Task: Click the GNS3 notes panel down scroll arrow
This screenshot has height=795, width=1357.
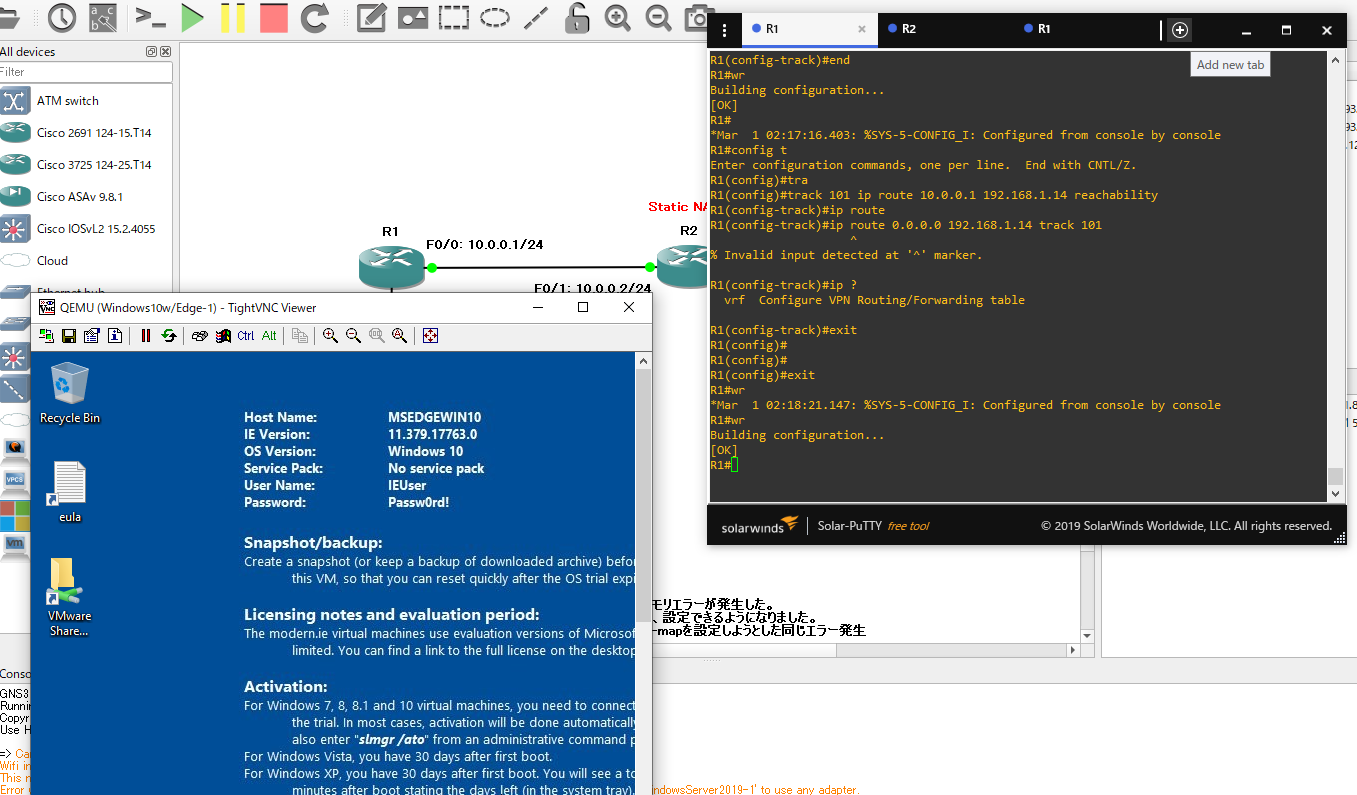Action: [x=1087, y=635]
